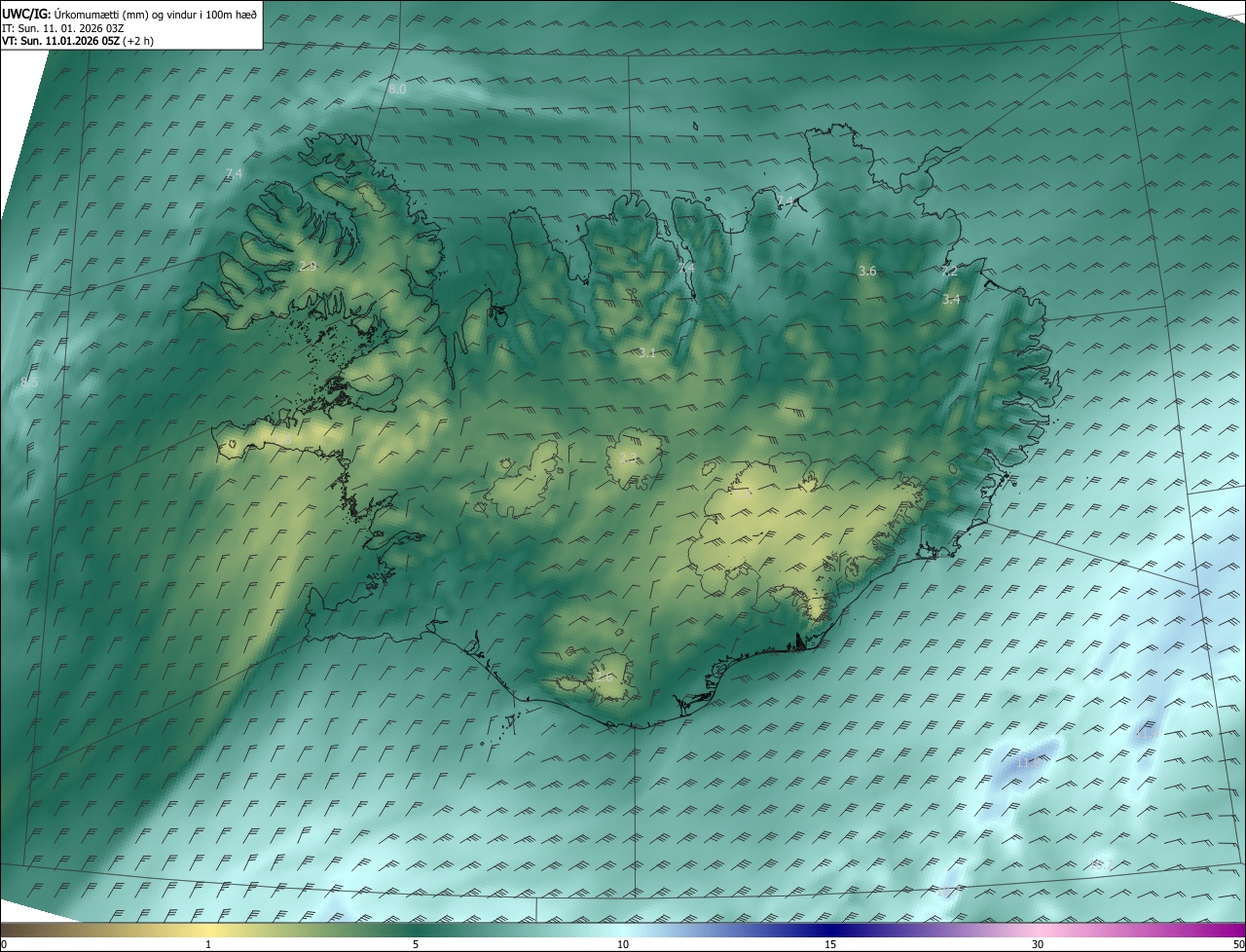
Task: Click the '5' tick label on the colorbar
Action: [416, 944]
